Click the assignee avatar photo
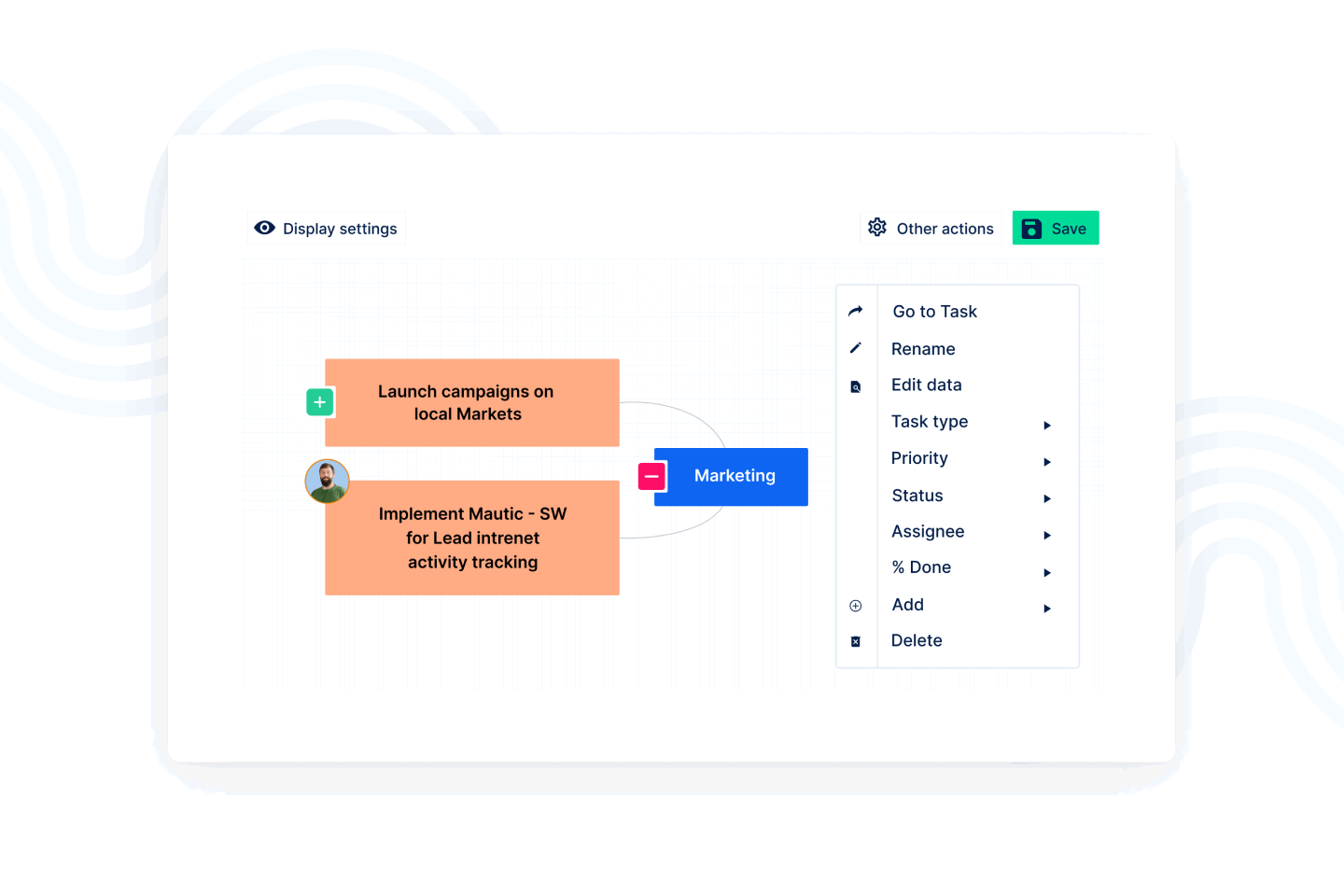 click(328, 482)
